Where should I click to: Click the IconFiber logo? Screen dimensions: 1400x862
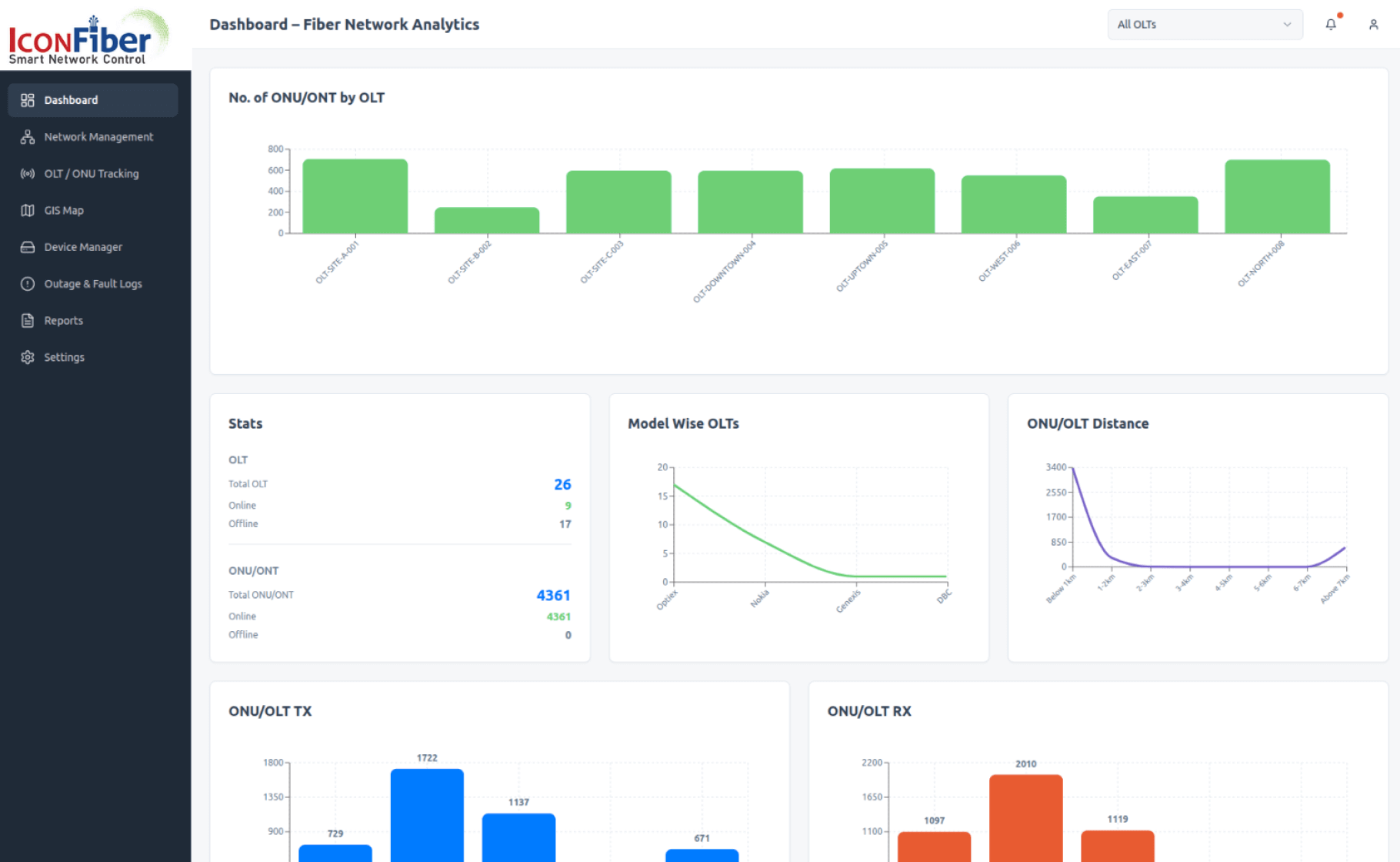pos(88,37)
